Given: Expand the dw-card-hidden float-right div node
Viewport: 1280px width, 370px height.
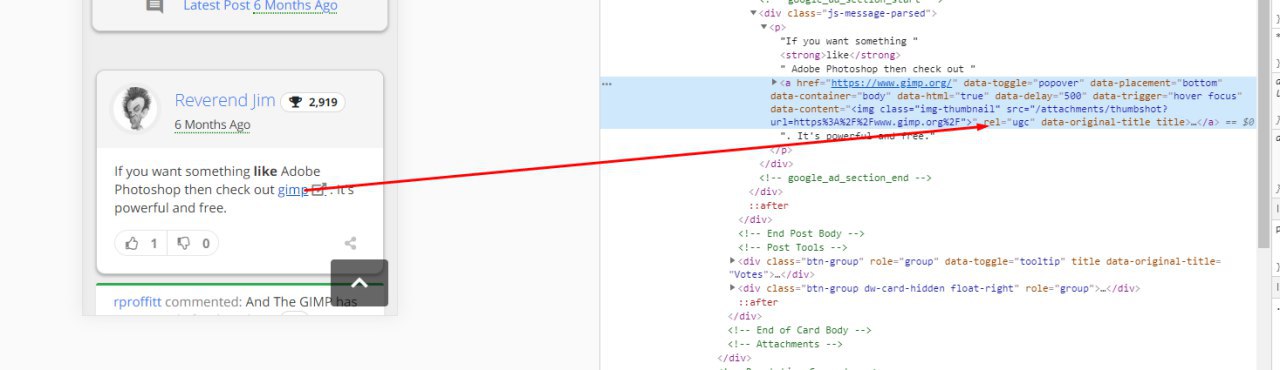Looking at the screenshot, I should (734, 288).
